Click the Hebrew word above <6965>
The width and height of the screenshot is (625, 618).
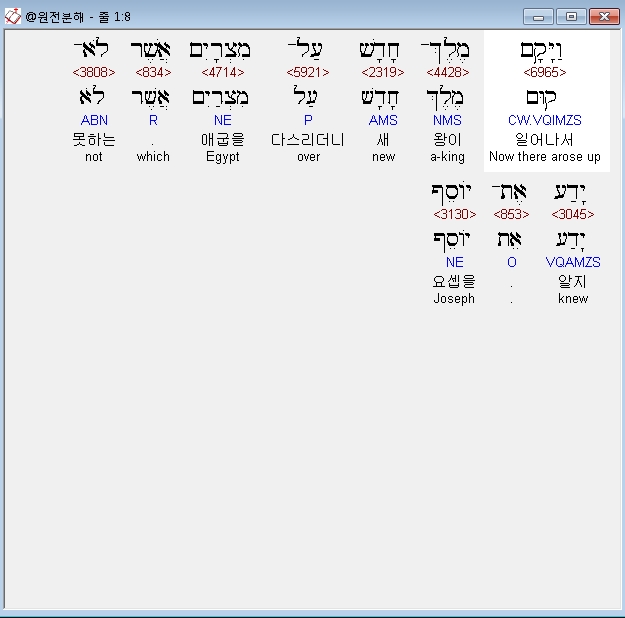(542, 51)
